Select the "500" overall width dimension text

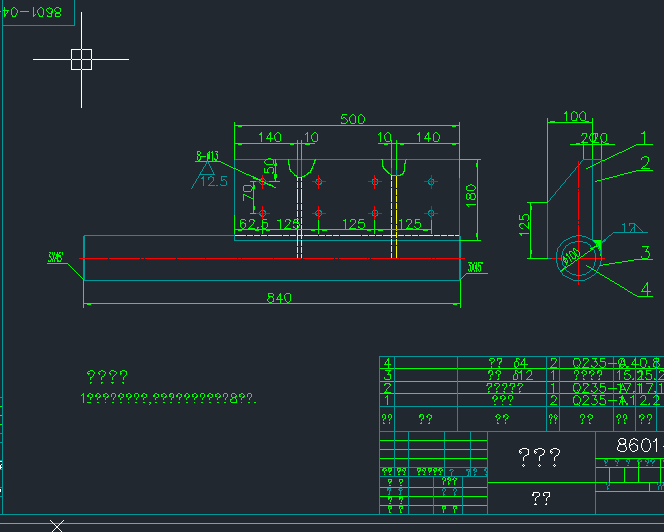[x=353, y=119]
